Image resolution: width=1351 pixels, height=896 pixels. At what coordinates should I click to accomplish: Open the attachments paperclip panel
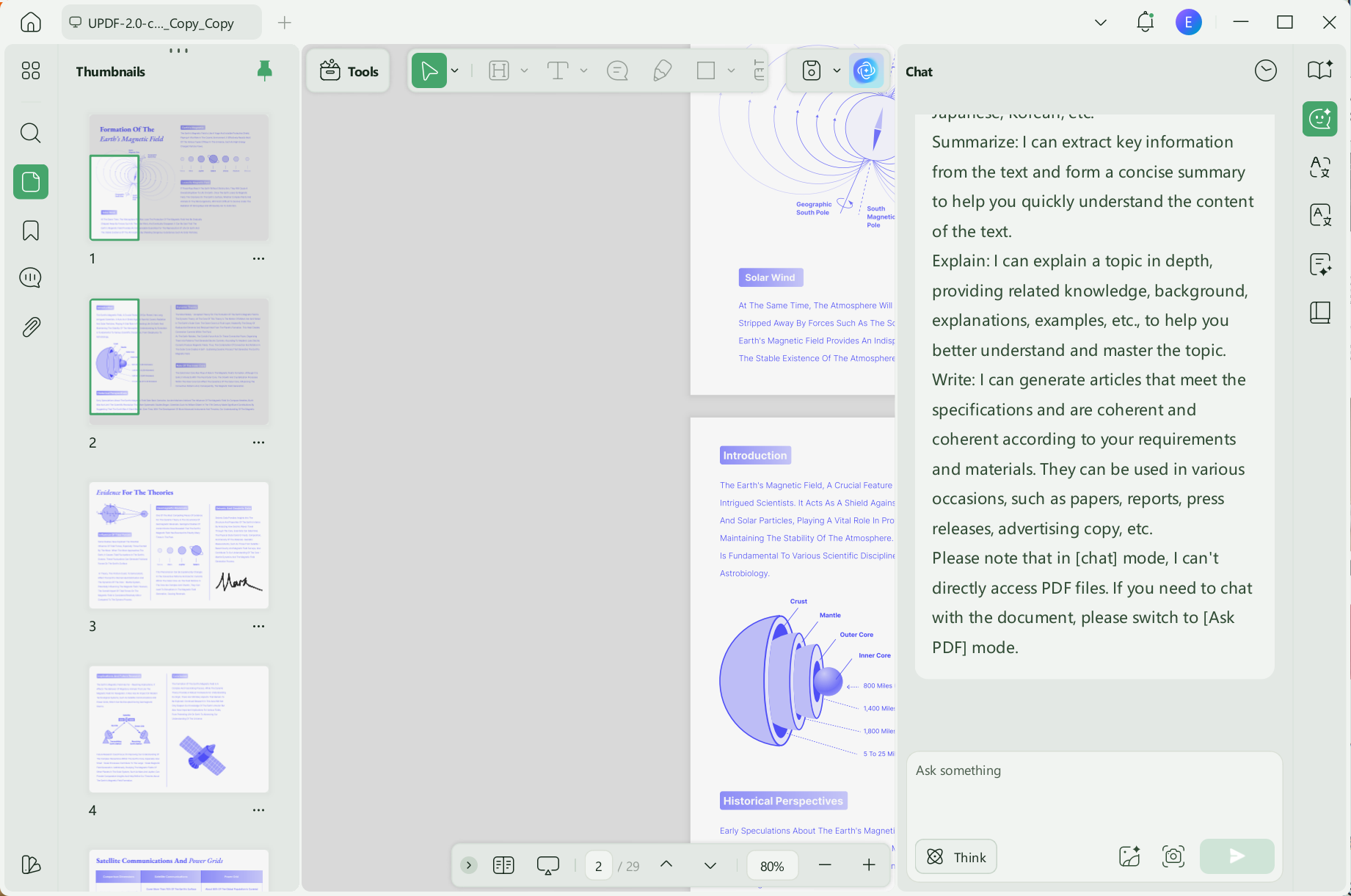point(31,327)
